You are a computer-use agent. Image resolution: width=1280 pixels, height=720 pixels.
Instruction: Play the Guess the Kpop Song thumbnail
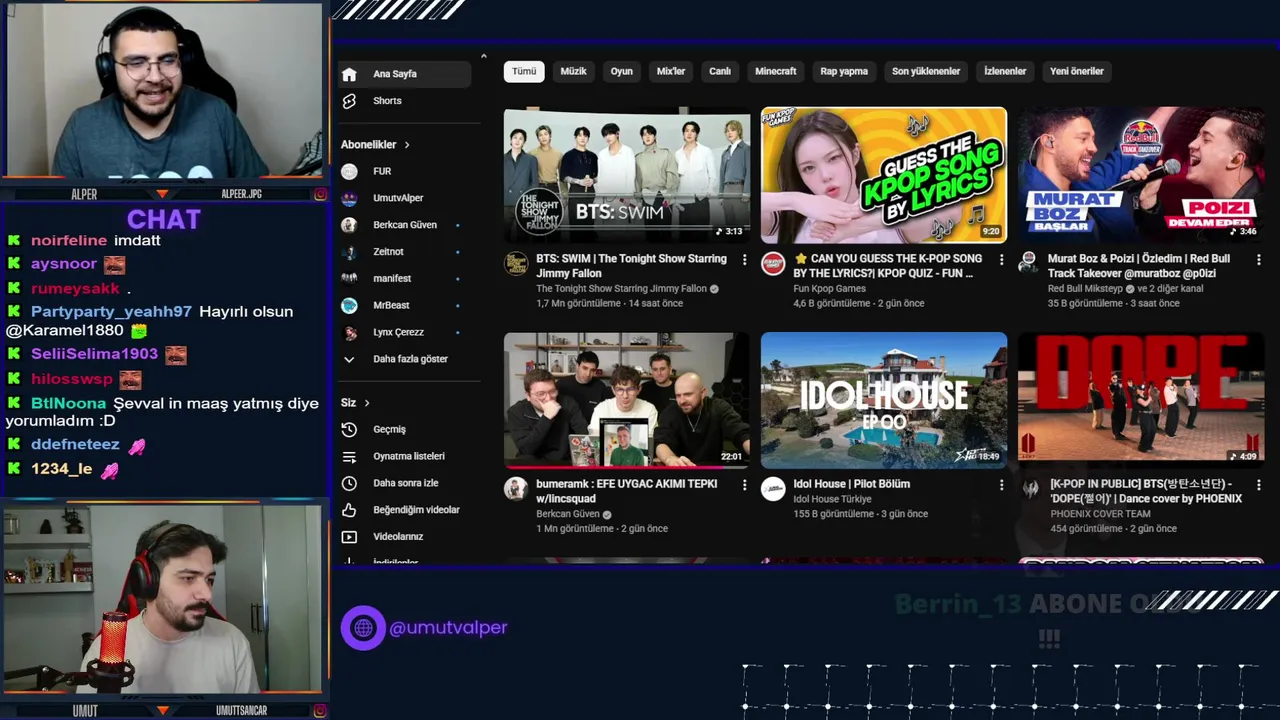click(x=884, y=175)
